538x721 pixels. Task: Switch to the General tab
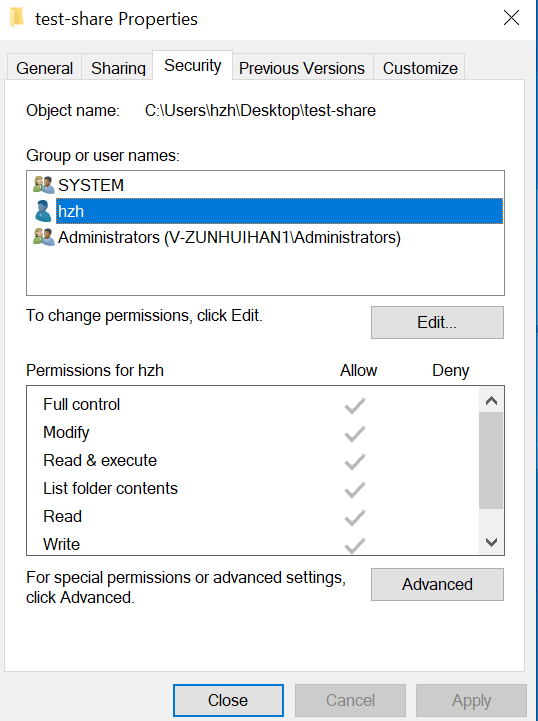tap(45, 68)
